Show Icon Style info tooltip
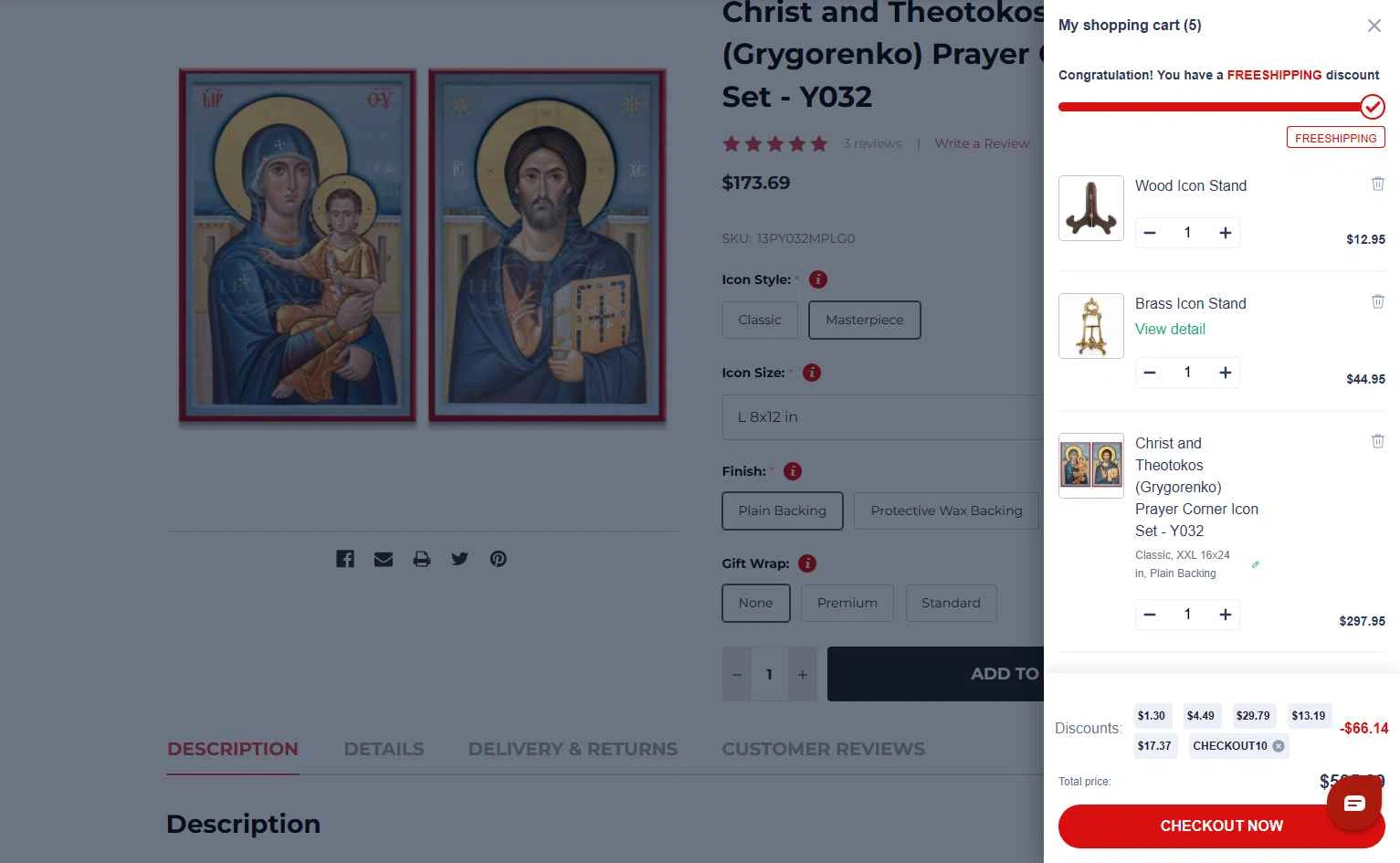Image resolution: width=1400 pixels, height=863 pixels. [818, 279]
